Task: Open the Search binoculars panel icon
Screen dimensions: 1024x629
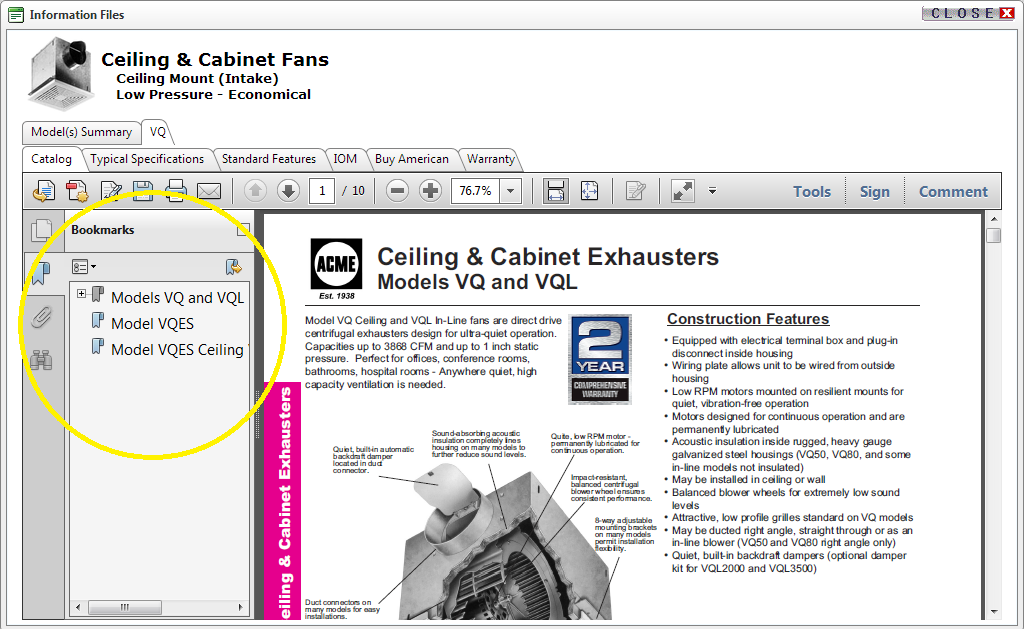Action: coord(41,360)
